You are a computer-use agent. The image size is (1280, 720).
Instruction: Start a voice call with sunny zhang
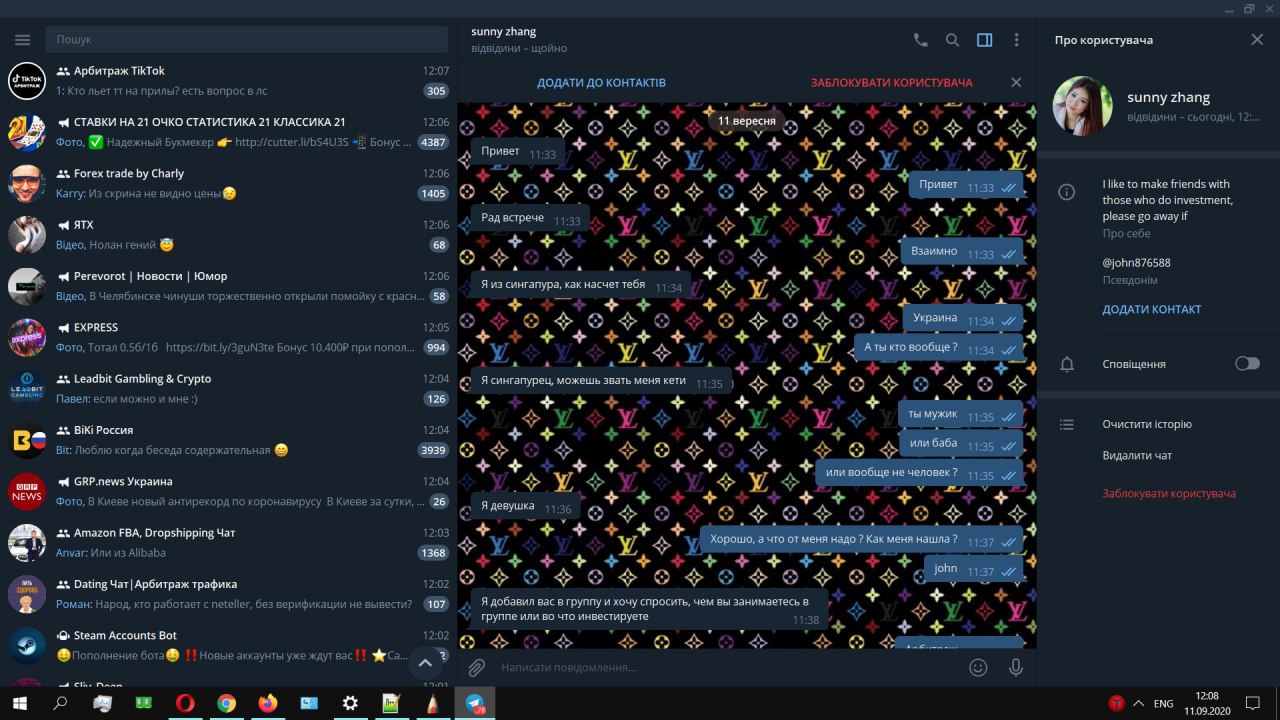coord(921,40)
